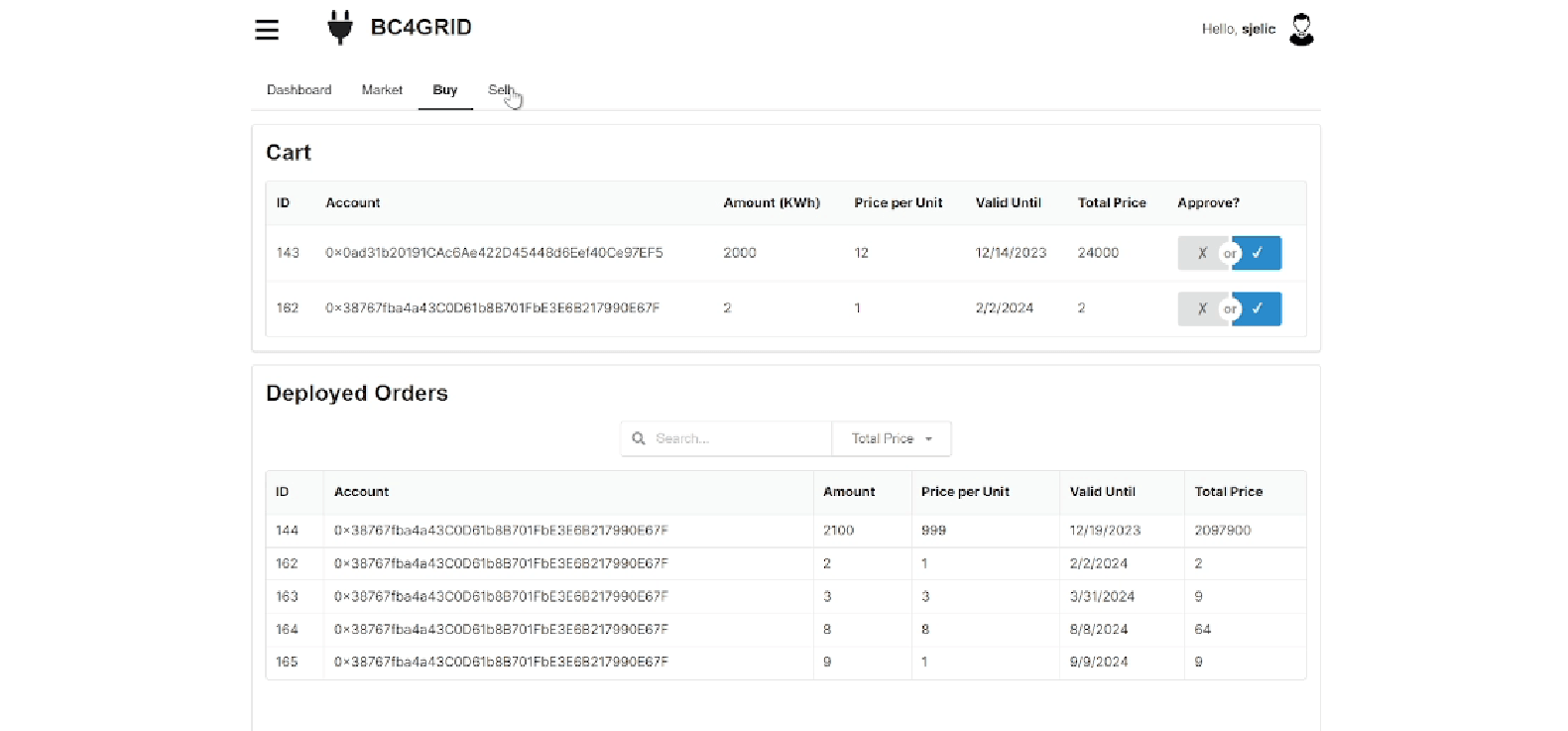The width and height of the screenshot is (1568, 731).
Task: Switch to the Market tab
Action: (x=382, y=89)
